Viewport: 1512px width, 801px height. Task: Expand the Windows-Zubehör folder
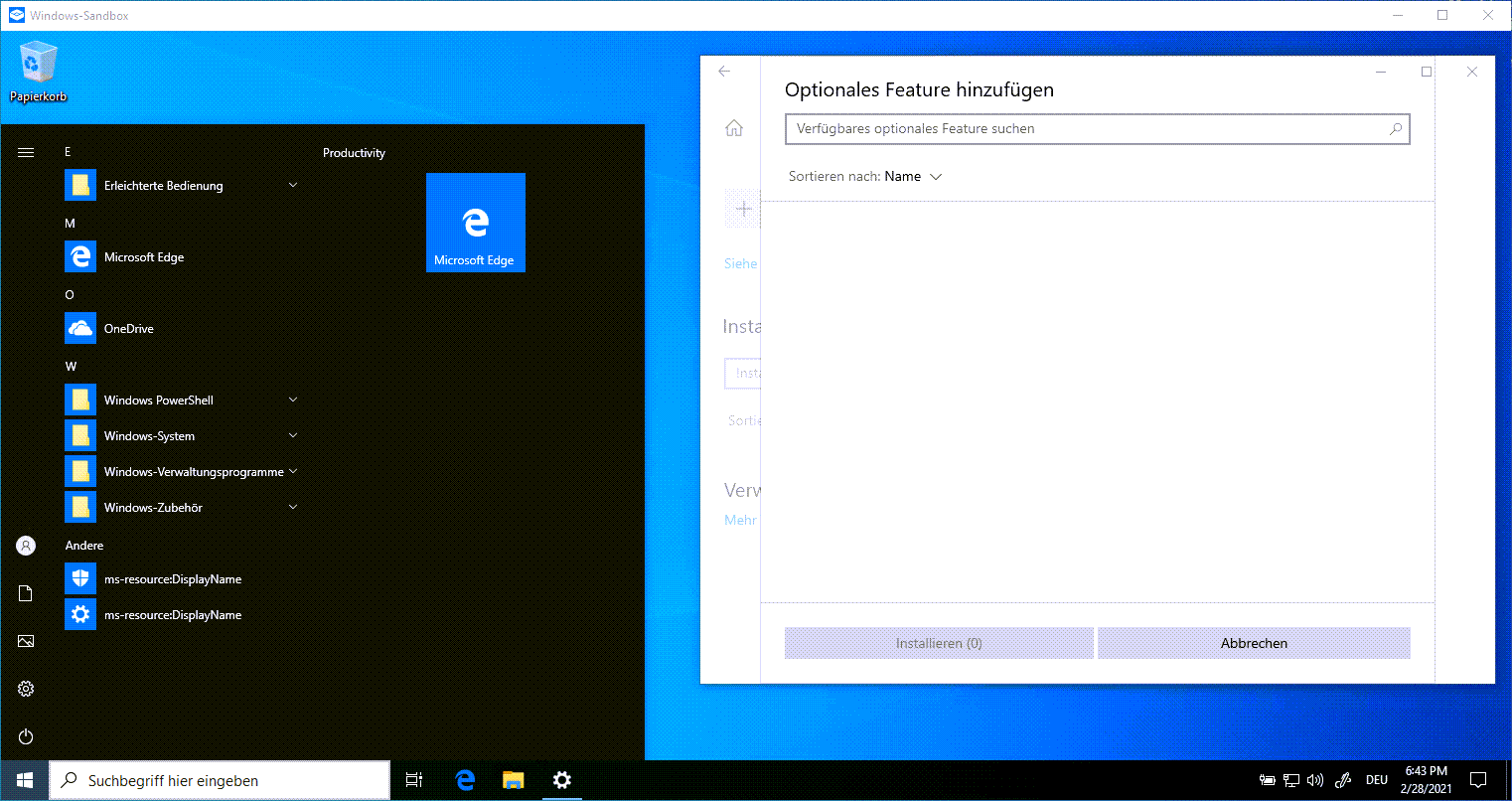(184, 508)
